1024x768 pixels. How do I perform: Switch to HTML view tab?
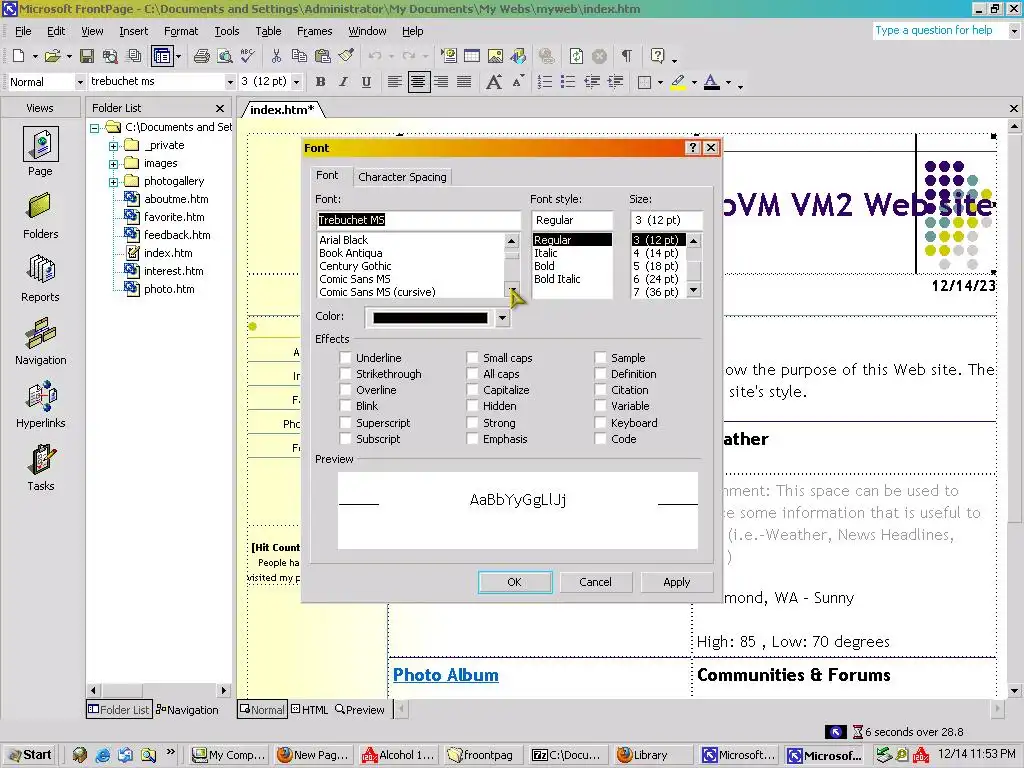[x=310, y=710]
